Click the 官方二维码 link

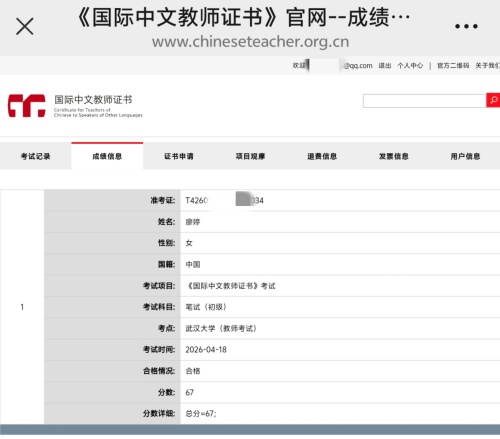tap(453, 66)
